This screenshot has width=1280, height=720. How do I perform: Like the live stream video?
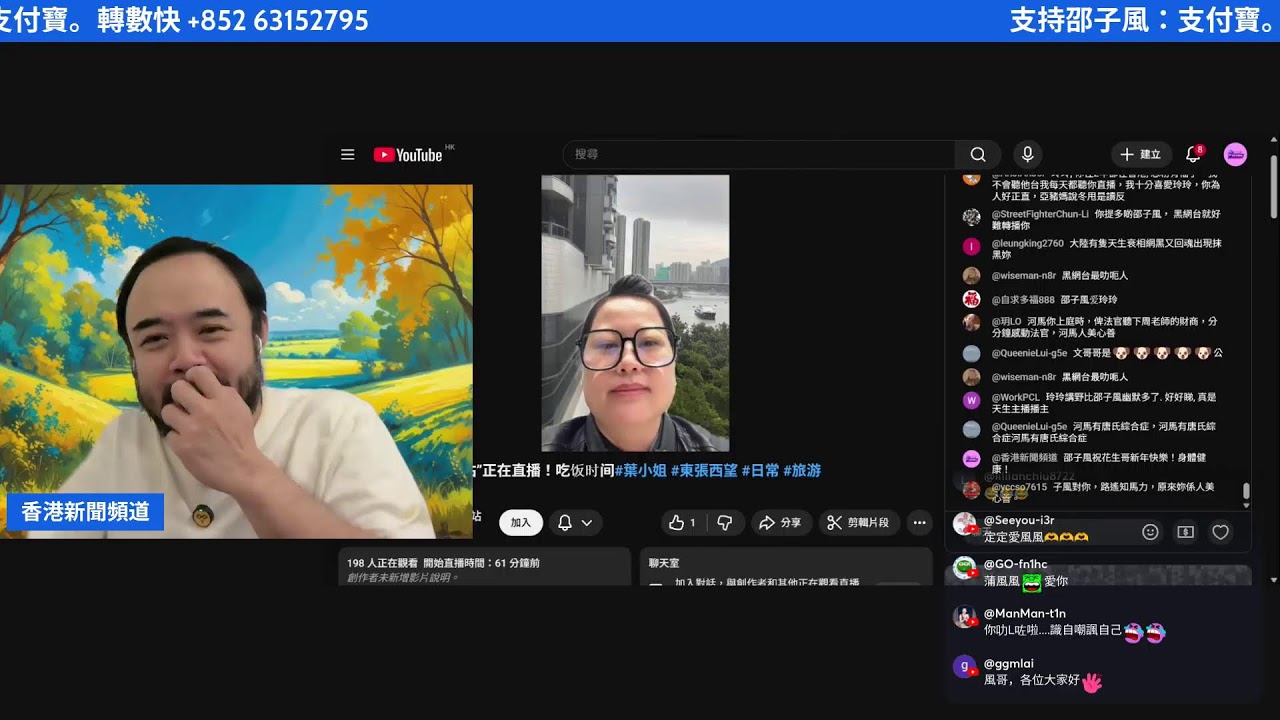click(x=683, y=523)
